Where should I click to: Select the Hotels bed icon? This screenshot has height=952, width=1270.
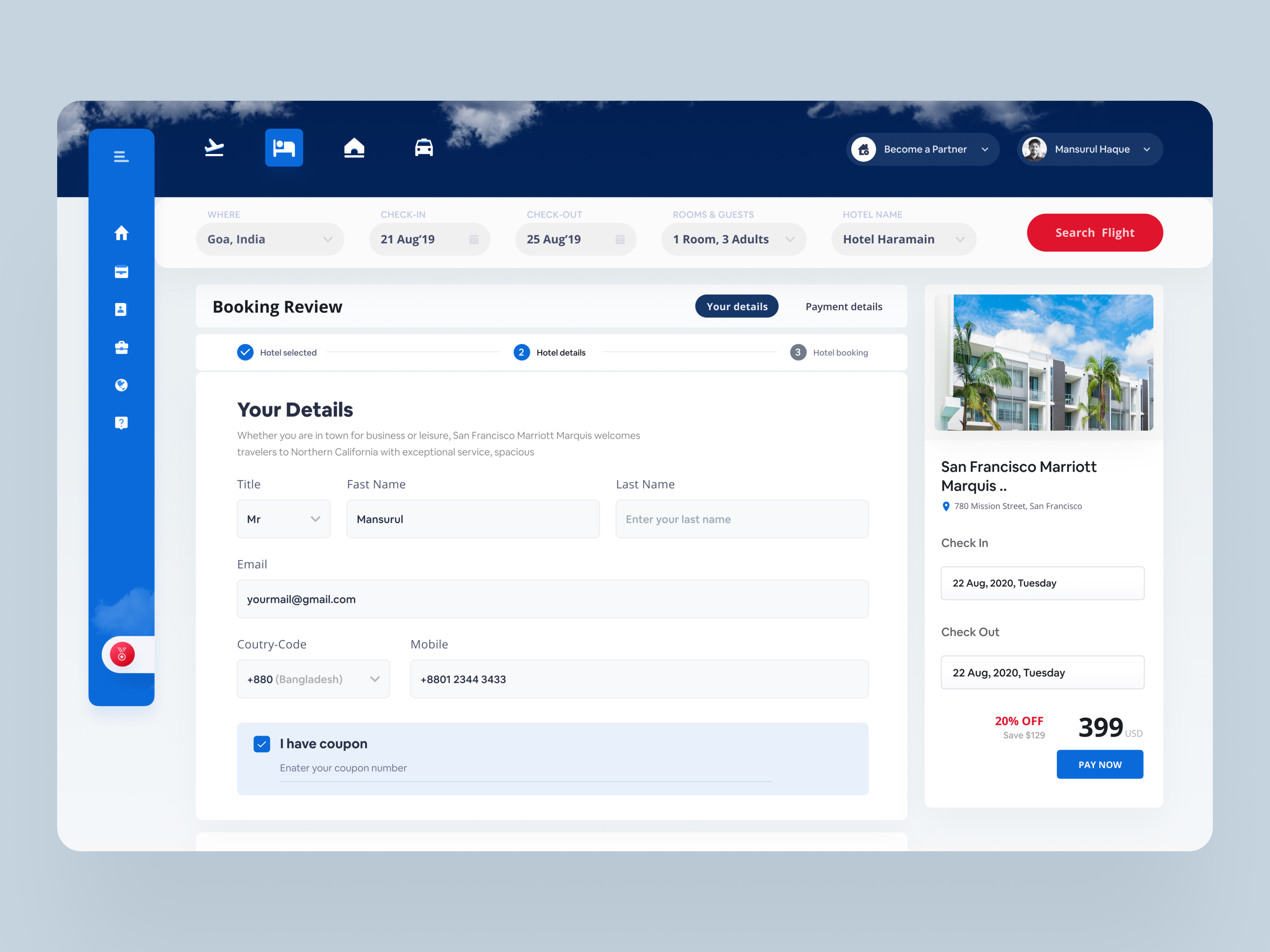click(x=284, y=148)
